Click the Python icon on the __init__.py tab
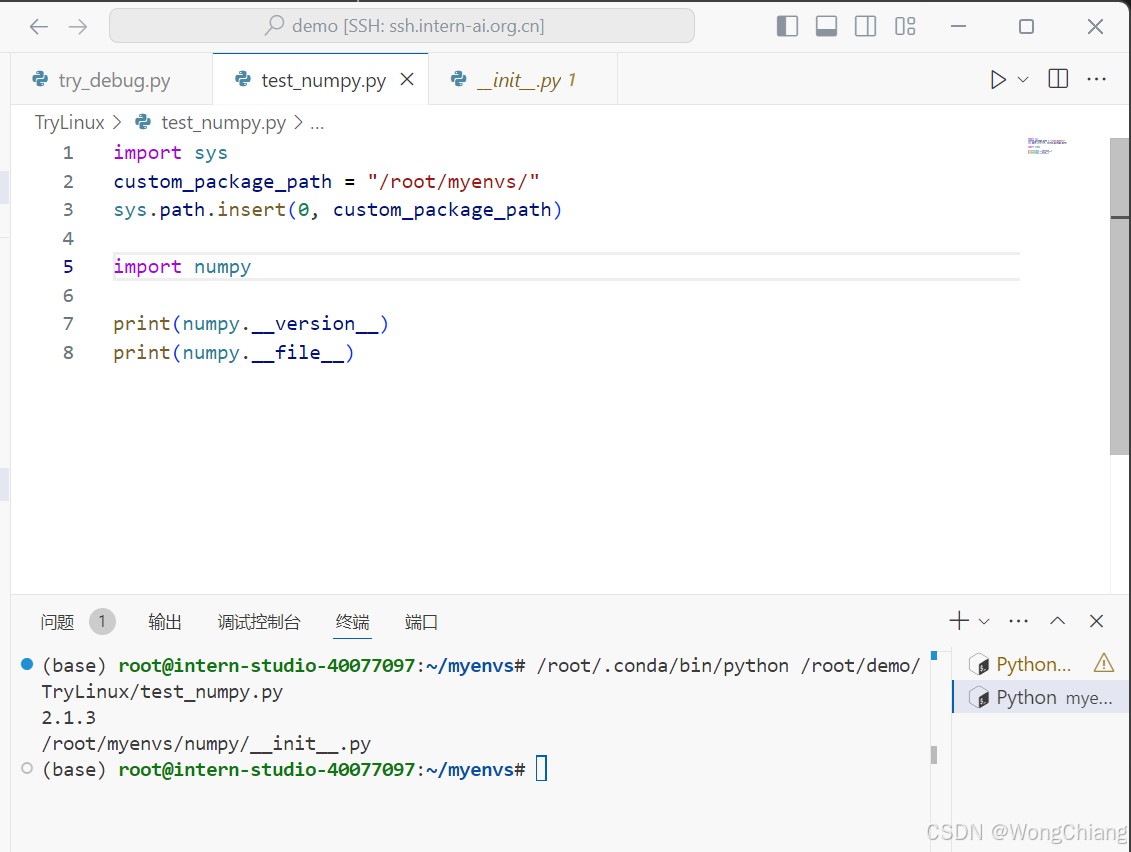Viewport: 1131px width, 852px height. 459,79
